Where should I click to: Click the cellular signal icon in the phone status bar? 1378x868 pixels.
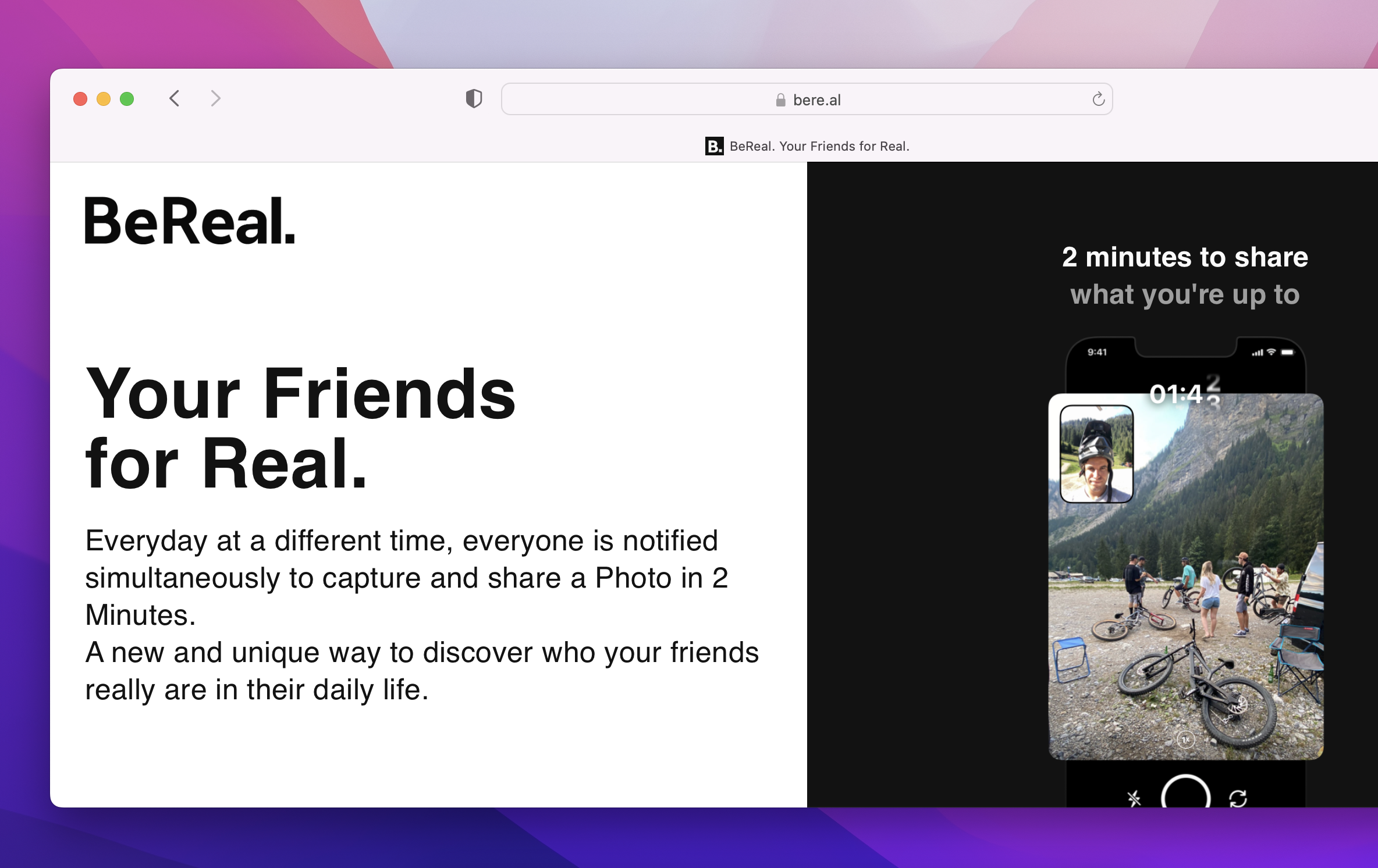pyautogui.click(x=1257, y=353)
